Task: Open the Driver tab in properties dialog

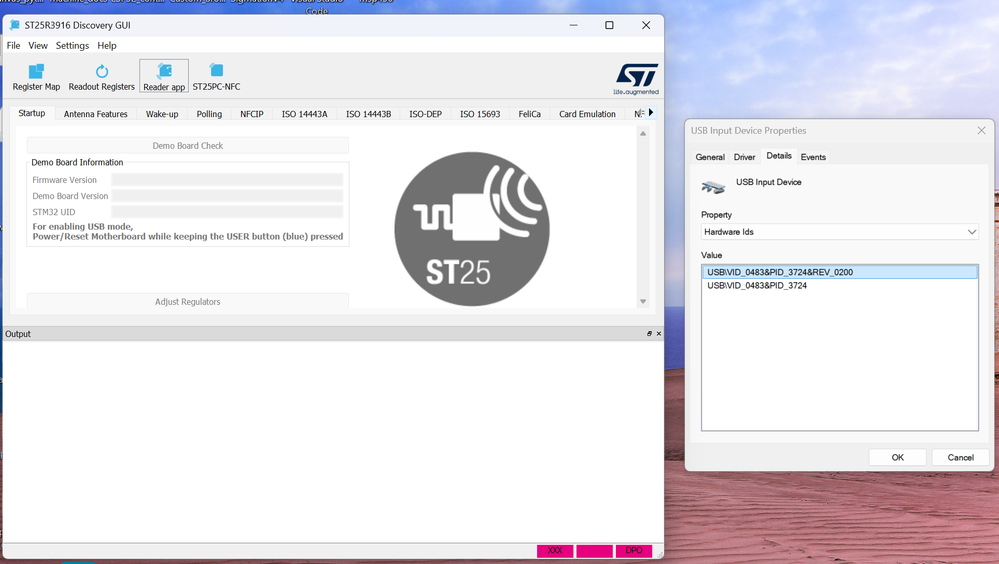Action: (744, 157)
